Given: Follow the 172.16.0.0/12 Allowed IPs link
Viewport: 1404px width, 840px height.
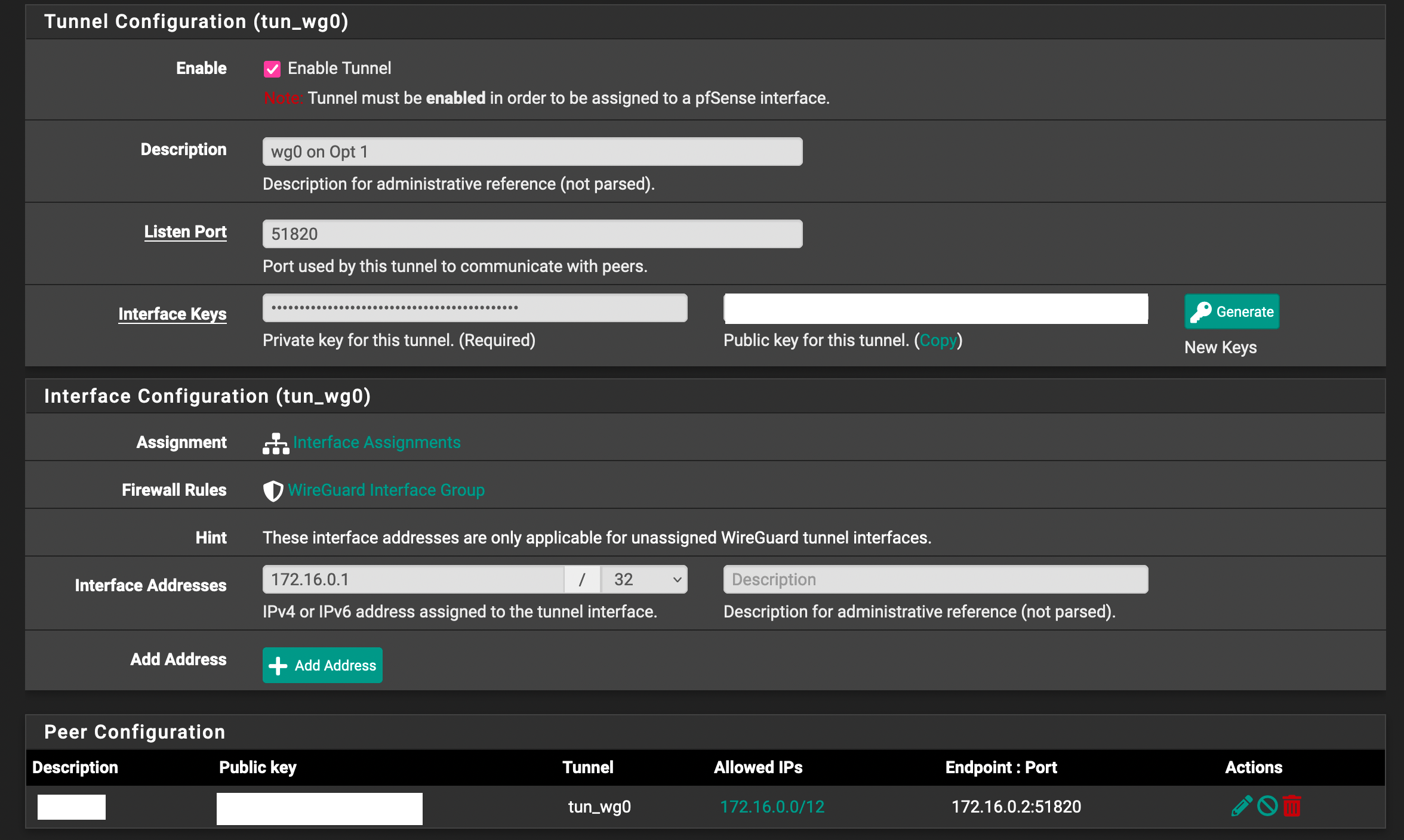Looking at the screenshot, I should pyautogui.click(x=772, y=806).
